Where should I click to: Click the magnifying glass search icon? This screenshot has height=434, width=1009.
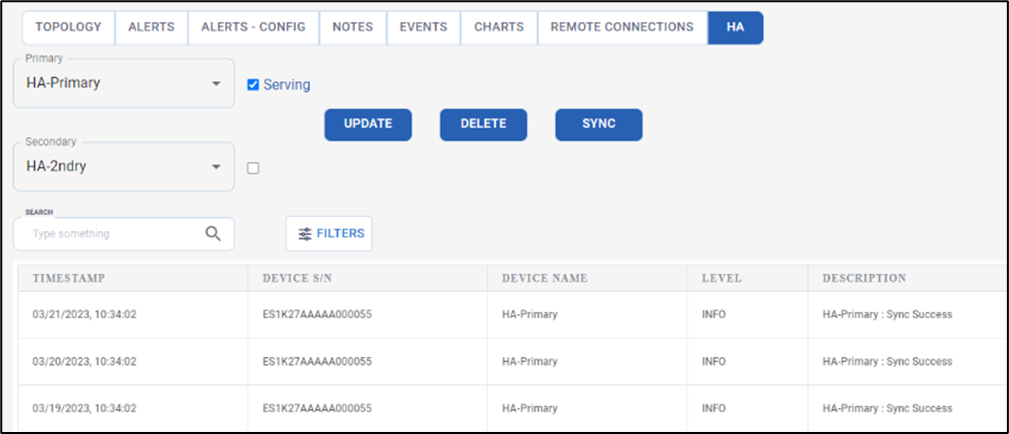click(213, 234)
